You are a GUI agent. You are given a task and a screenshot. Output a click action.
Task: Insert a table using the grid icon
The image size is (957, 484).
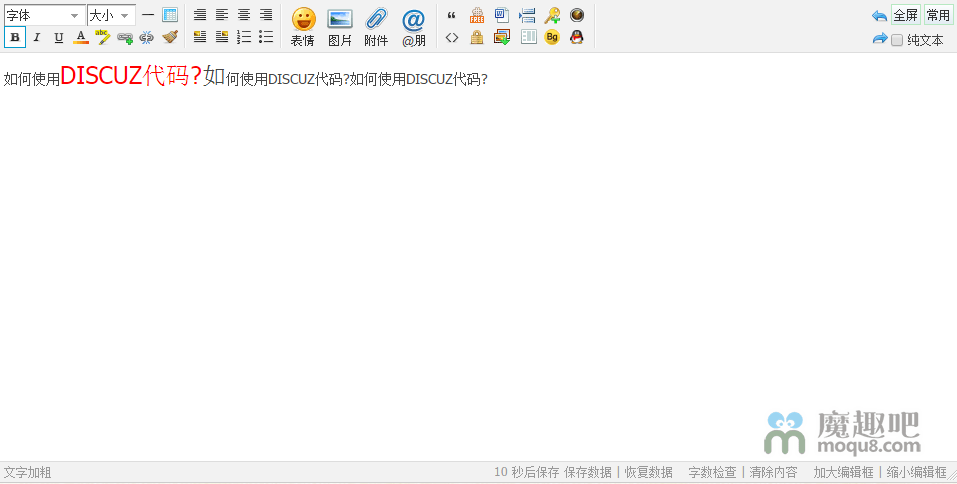click(170, 15)
